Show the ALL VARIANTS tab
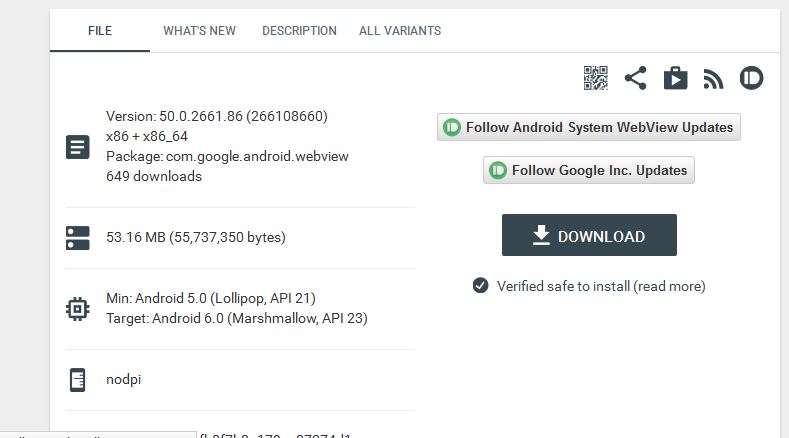 click(x=400, y=31)
